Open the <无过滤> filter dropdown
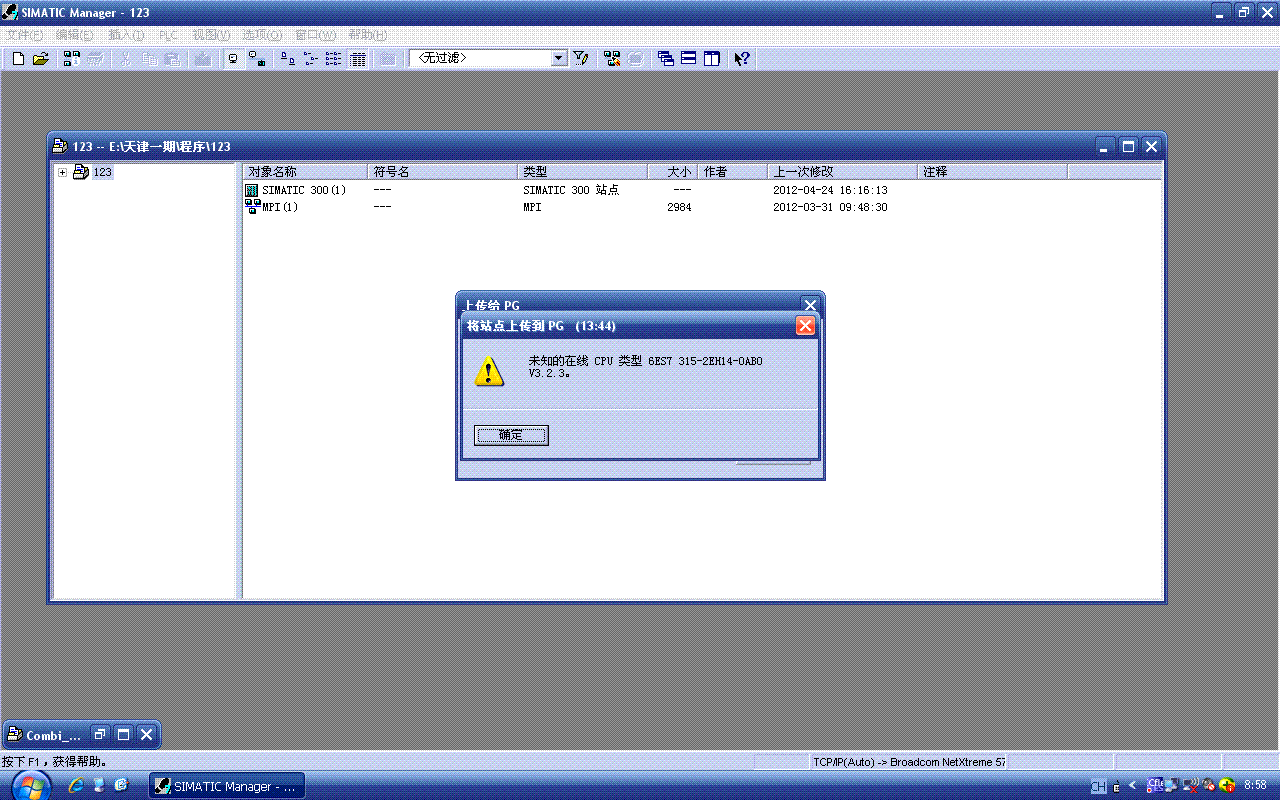Screen dimensions: 1280x800 559,59
